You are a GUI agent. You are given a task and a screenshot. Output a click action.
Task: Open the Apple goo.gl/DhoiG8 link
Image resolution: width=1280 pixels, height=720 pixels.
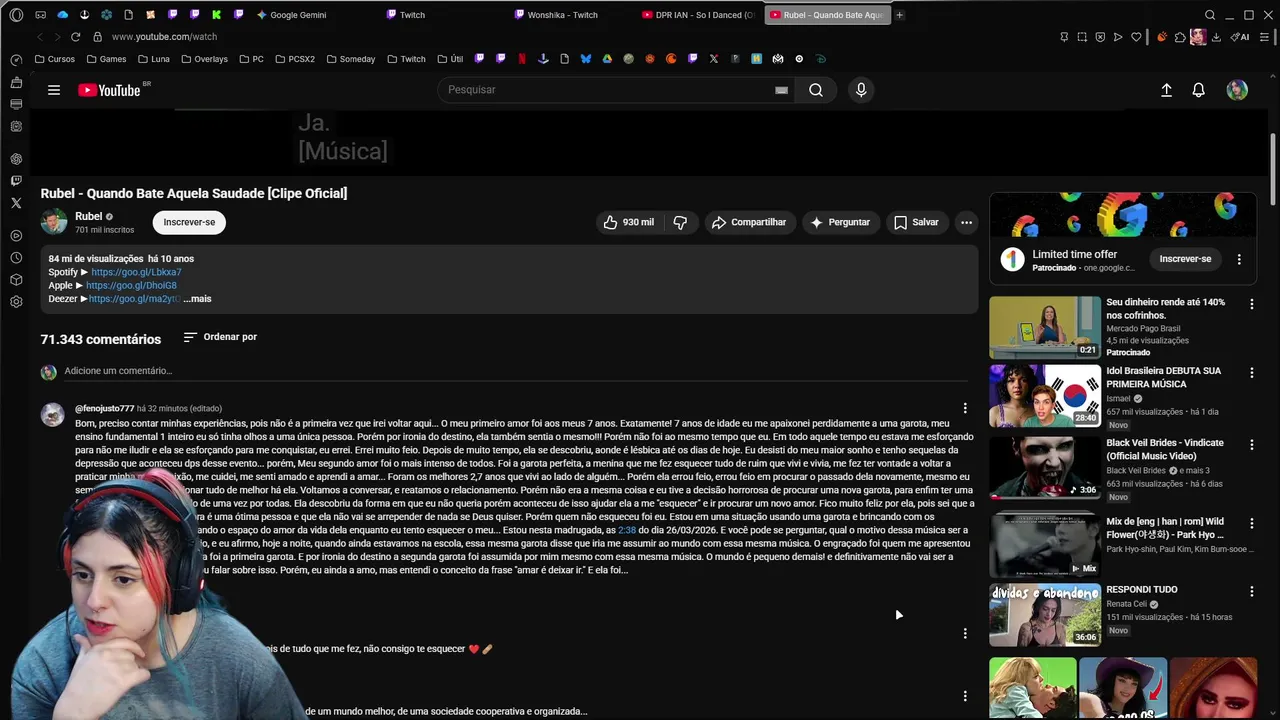coord(131,285)
